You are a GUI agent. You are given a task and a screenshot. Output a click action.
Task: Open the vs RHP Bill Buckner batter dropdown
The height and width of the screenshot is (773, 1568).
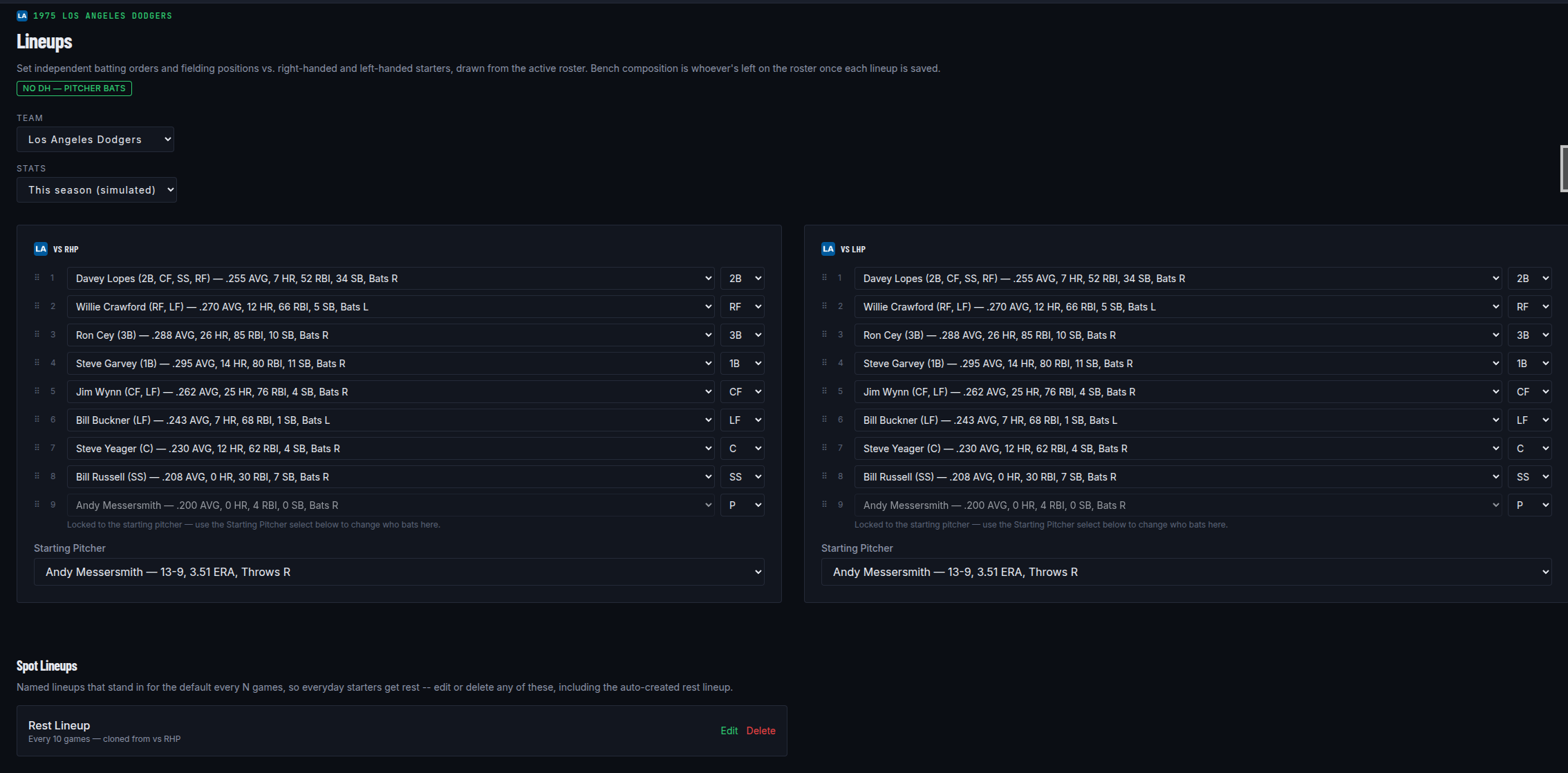point(391,420)
